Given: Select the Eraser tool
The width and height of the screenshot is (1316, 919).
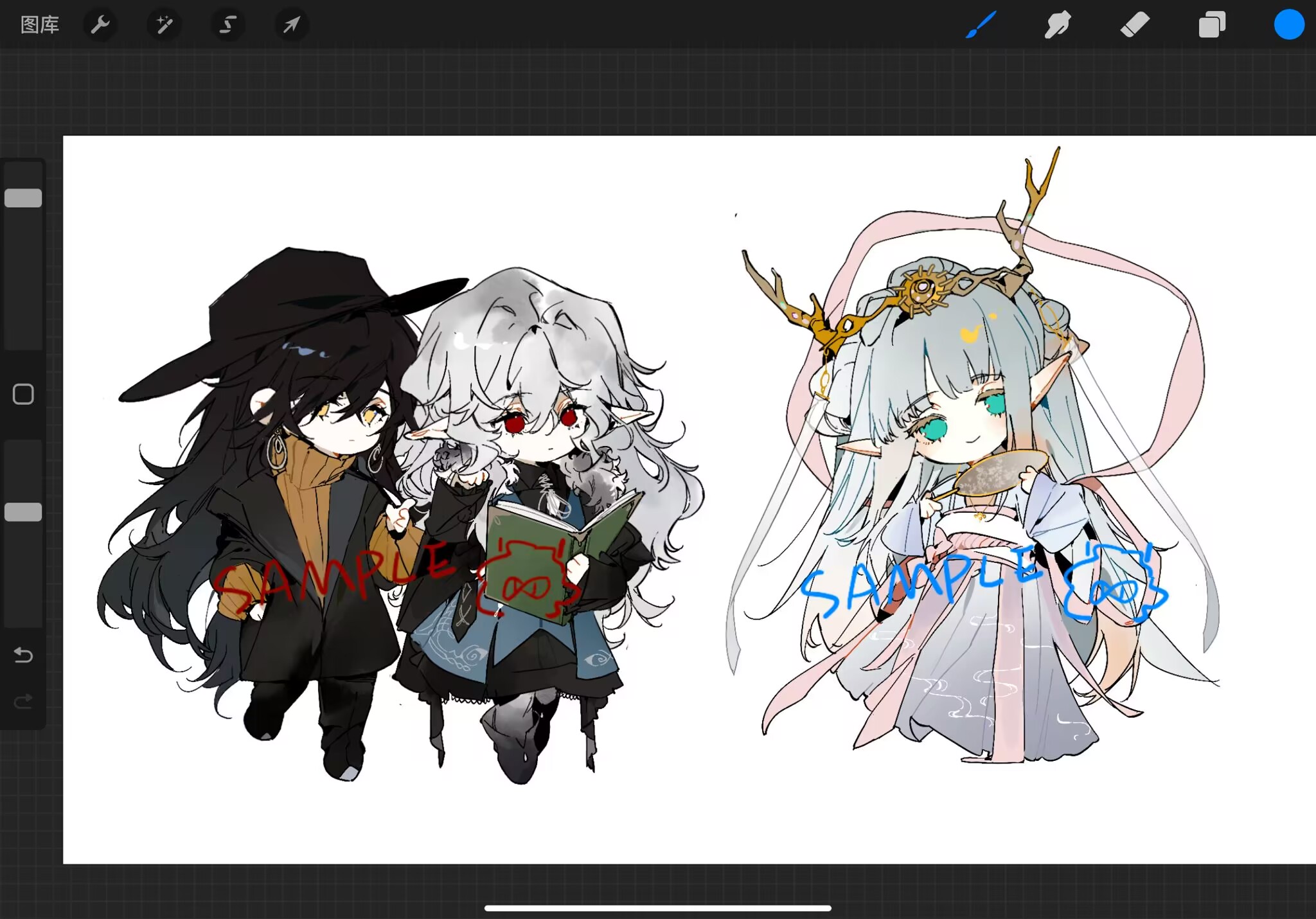Looking at the screenshot, I should (1135, 25).
